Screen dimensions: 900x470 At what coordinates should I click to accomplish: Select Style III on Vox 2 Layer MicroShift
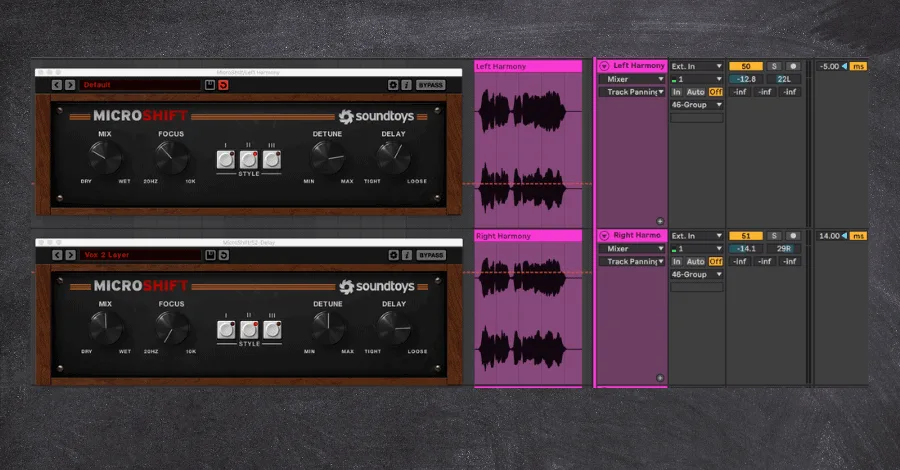point(272,329)
